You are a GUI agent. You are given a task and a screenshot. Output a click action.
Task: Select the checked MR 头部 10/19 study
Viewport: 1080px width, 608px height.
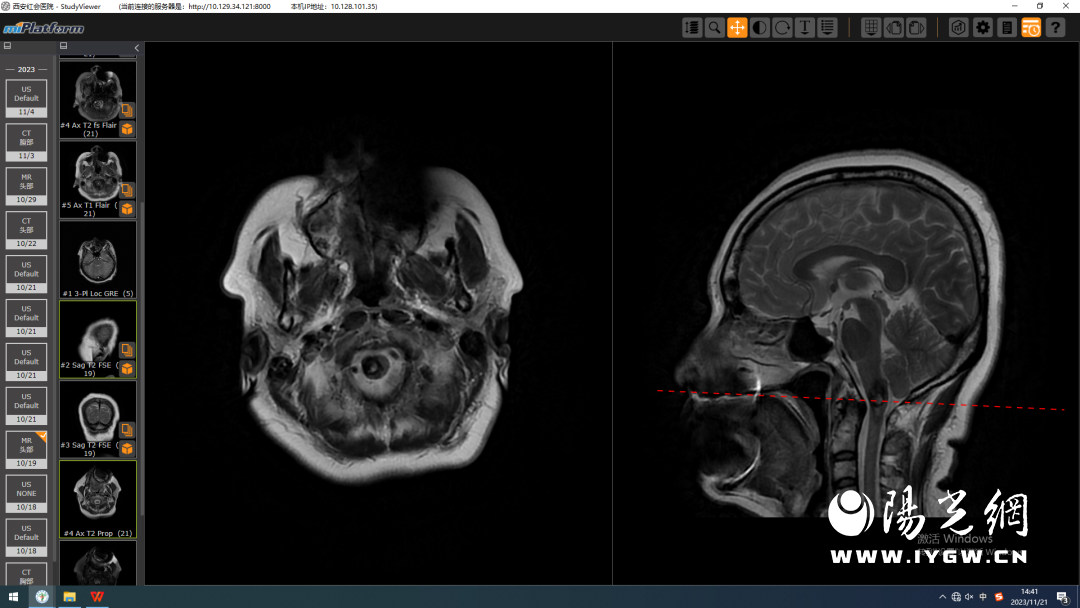point(26,450)
